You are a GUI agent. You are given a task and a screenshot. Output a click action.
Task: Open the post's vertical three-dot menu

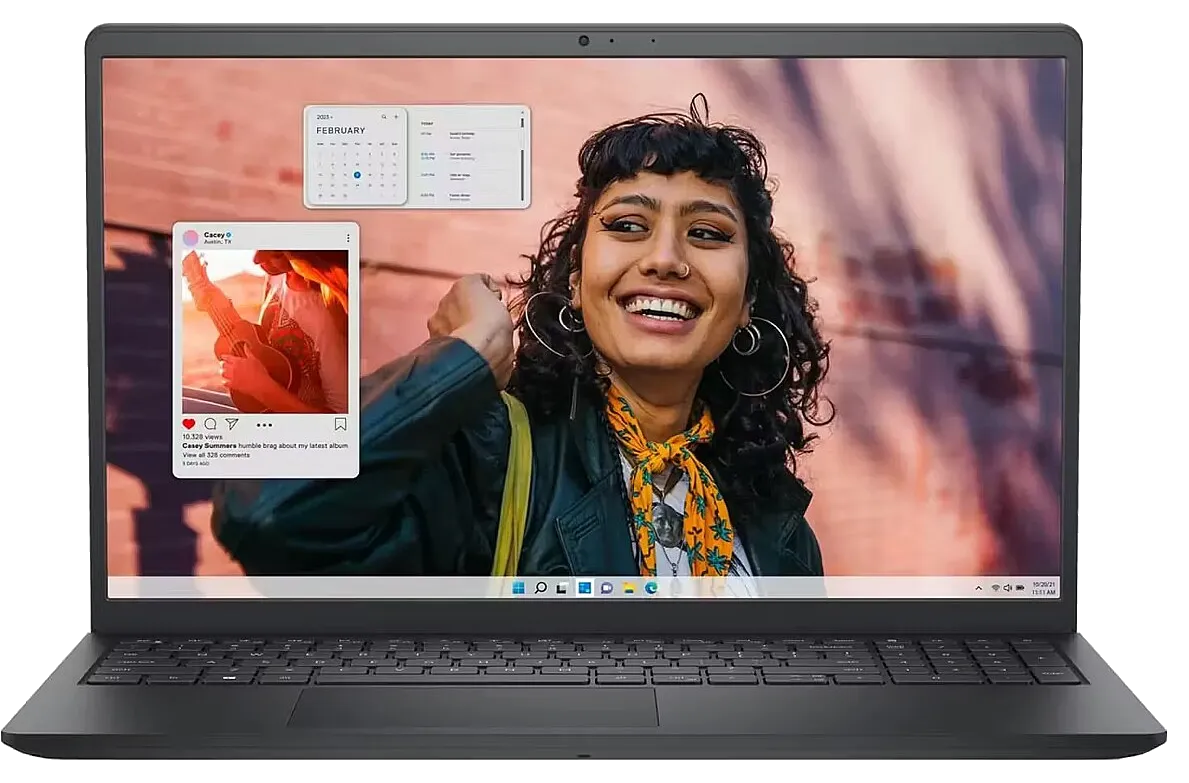point(348,238)
